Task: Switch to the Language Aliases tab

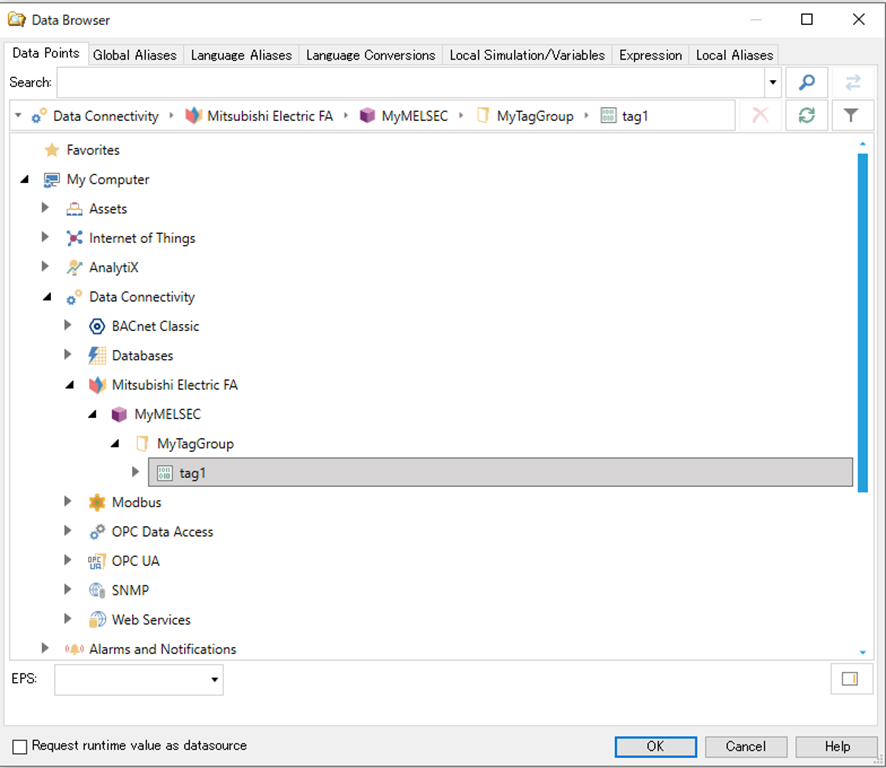Action: [241, 55]
